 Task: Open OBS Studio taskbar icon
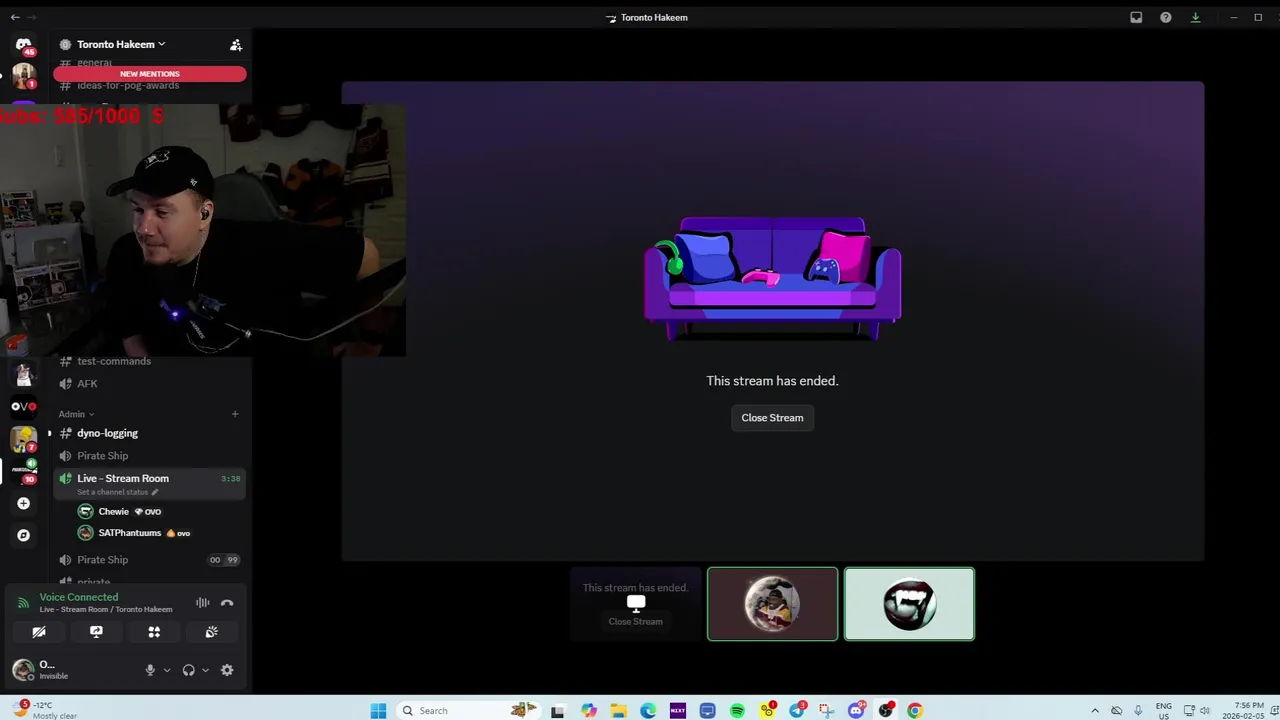(x=886, y=711)
